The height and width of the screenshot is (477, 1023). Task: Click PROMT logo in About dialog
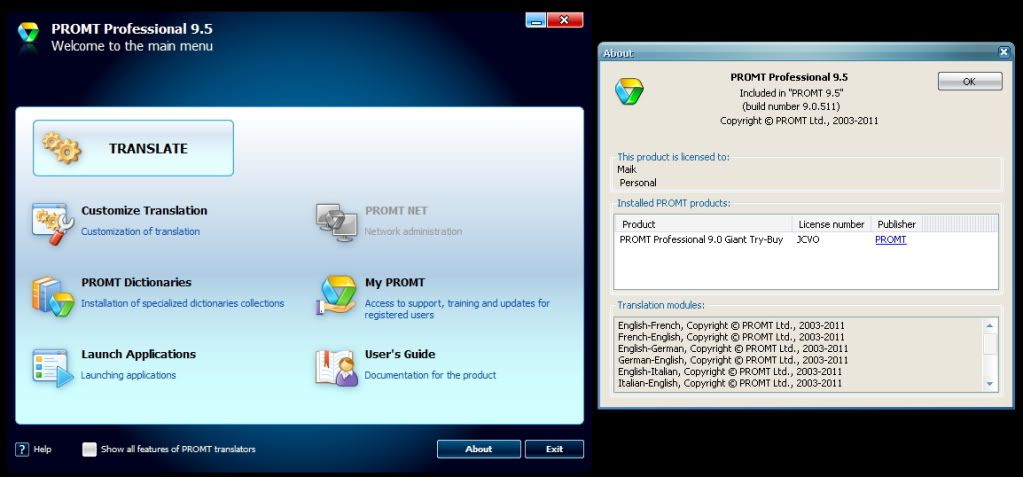(629, 91)
